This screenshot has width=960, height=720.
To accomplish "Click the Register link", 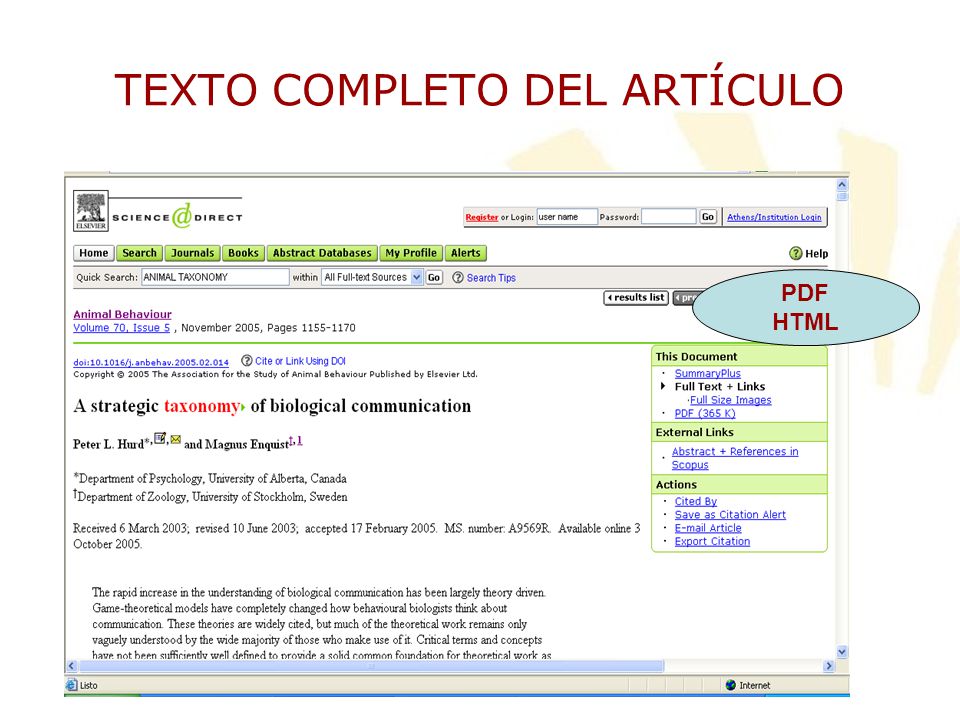I will [482, 217].
